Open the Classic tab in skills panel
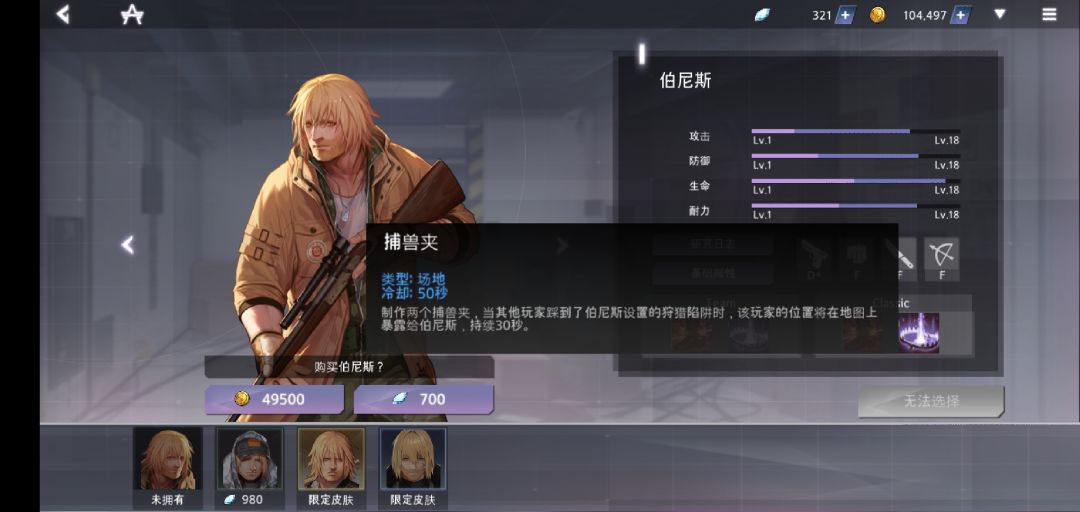 893,303
